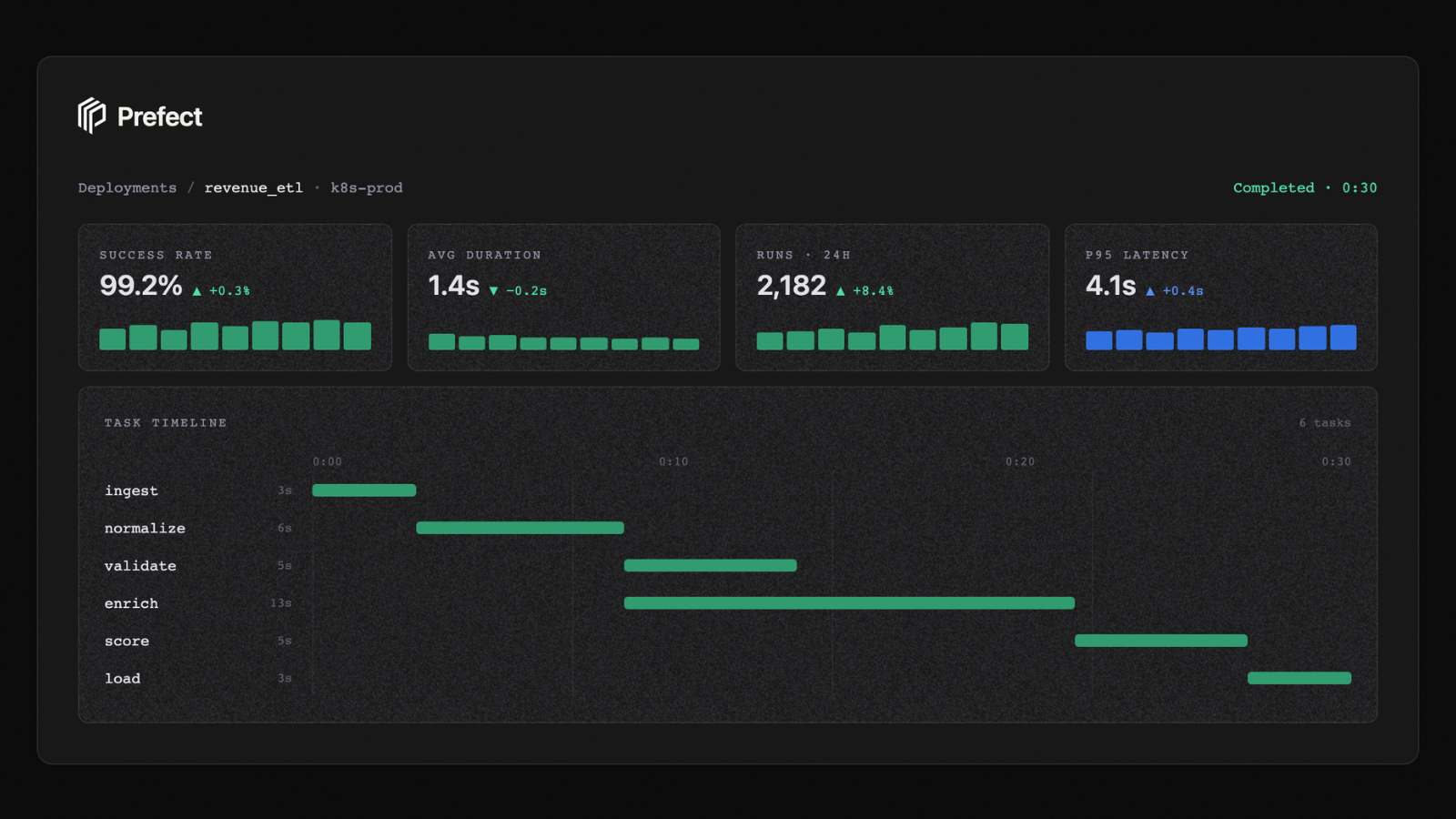
Task: Click the +0.3% change value
Action: point(229,291)
